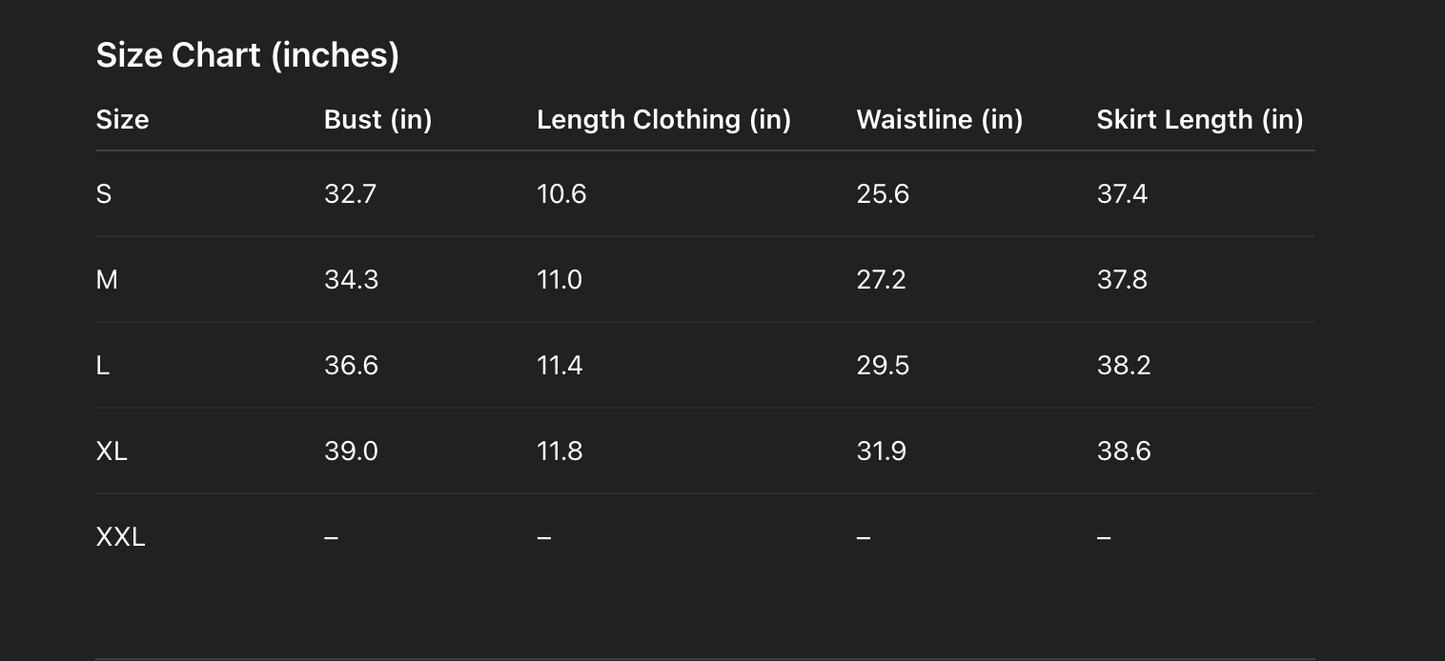Click the Size Chart (inches) heading

pyautogui.click(x=247, y=55)
